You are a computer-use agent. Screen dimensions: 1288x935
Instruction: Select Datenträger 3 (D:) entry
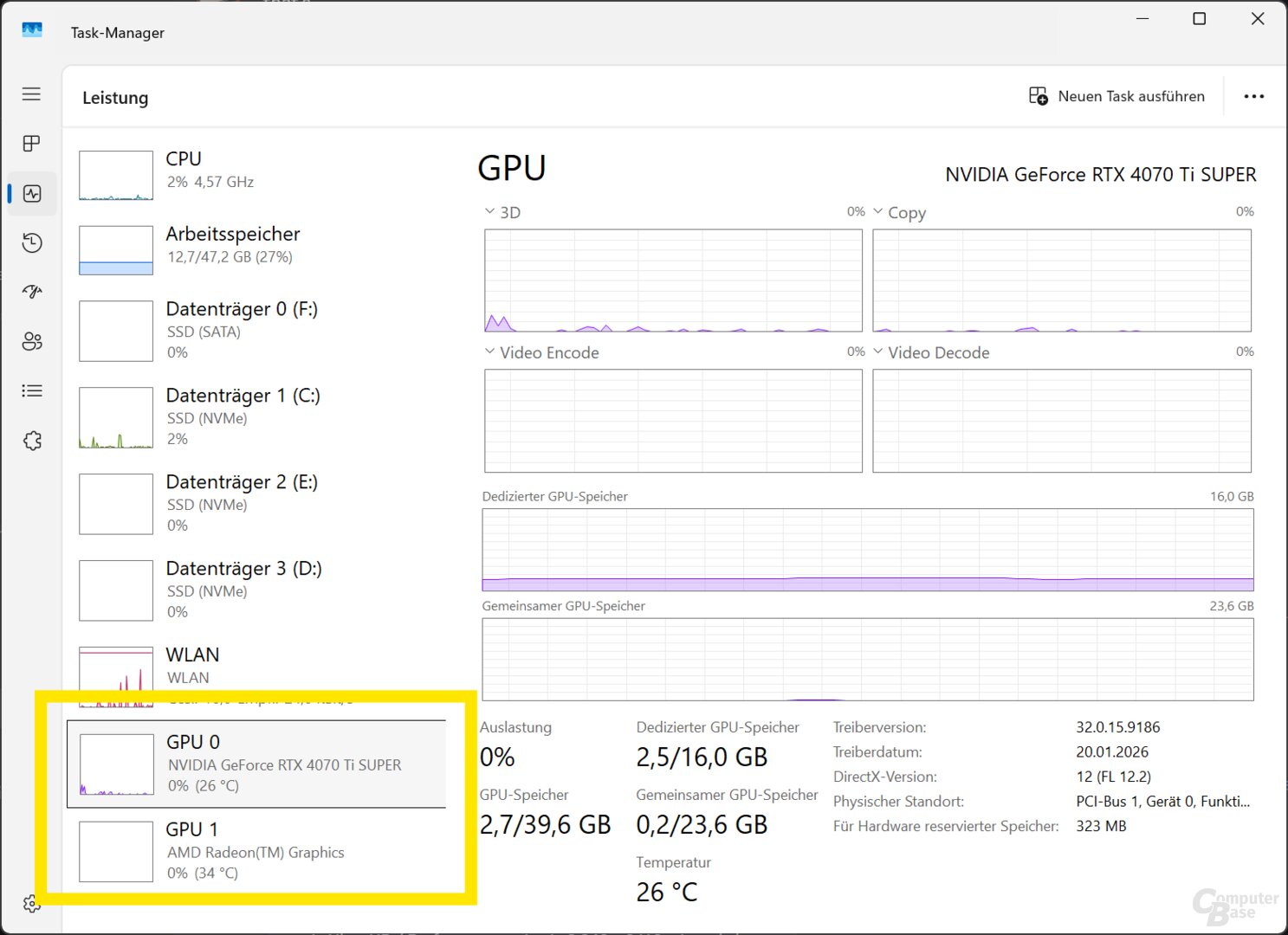tap(256, 590)
